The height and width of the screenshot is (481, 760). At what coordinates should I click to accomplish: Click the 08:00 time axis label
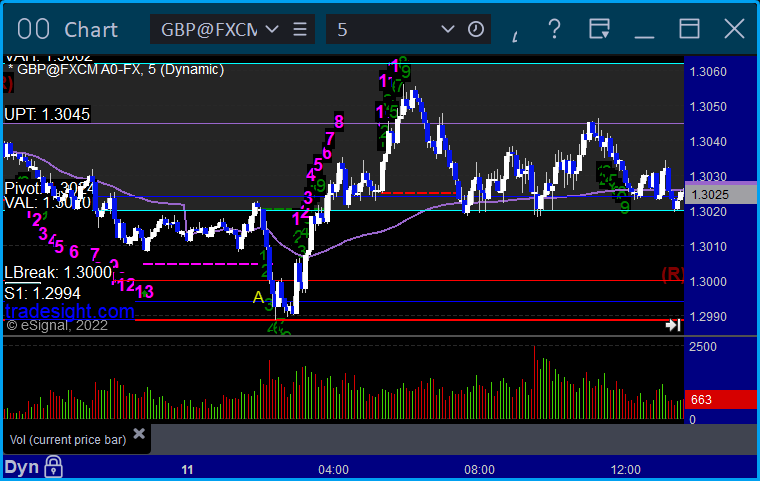(479, 469)
